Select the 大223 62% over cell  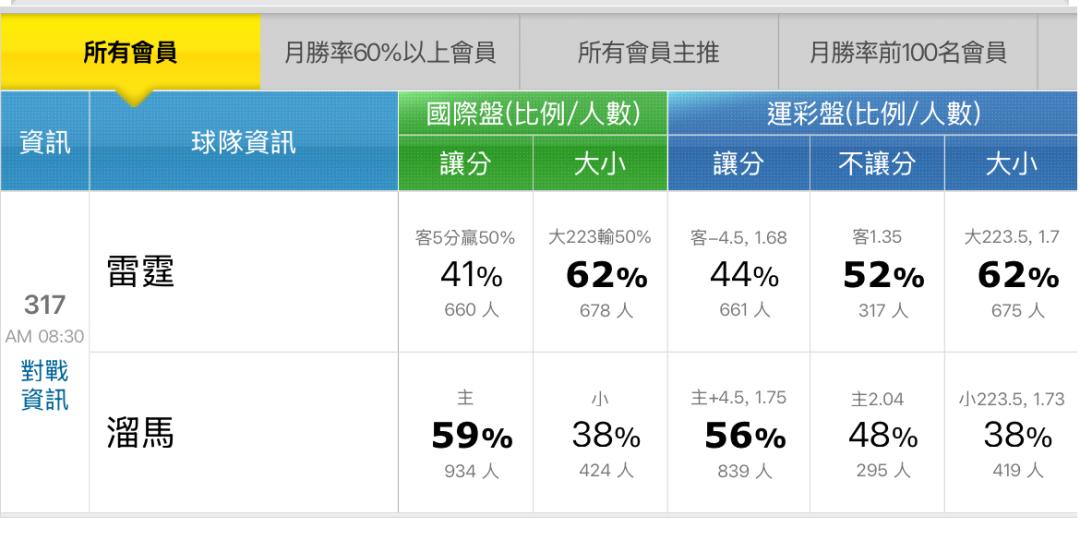tap(600, 272)
